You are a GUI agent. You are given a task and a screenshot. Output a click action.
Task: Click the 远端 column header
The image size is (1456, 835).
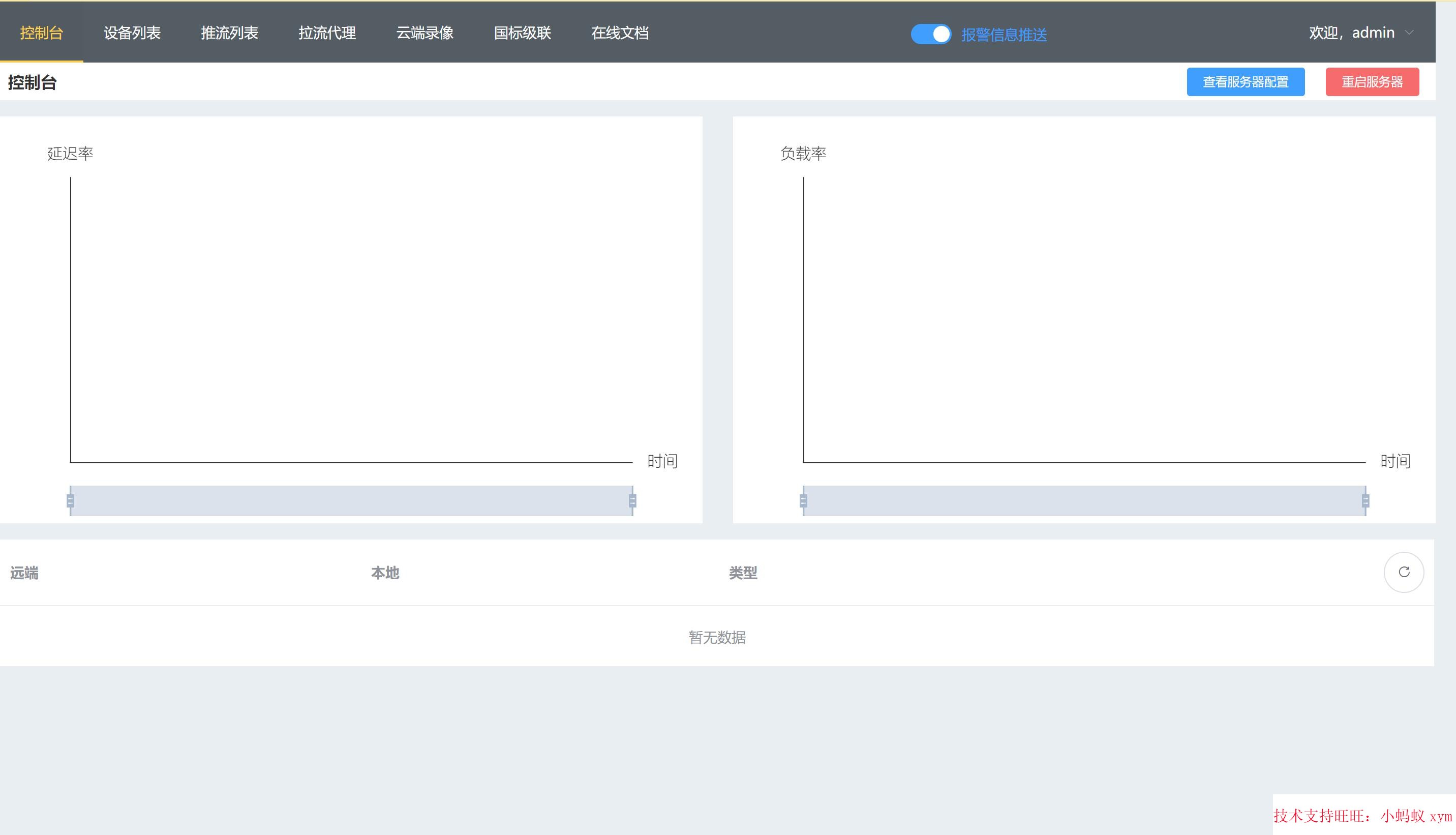(x=24, y=573)
